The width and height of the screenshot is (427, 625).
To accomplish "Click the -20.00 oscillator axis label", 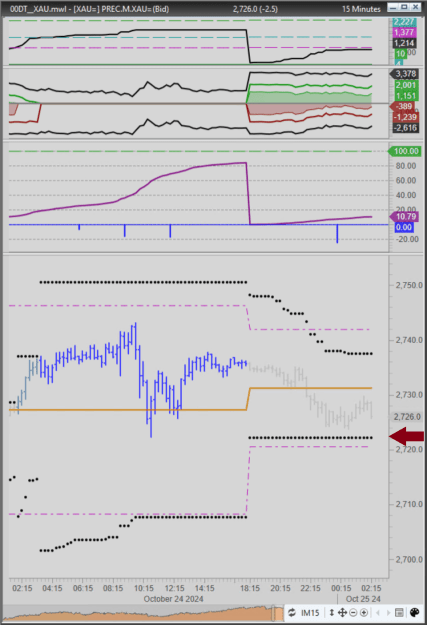I will pos(406,239).
